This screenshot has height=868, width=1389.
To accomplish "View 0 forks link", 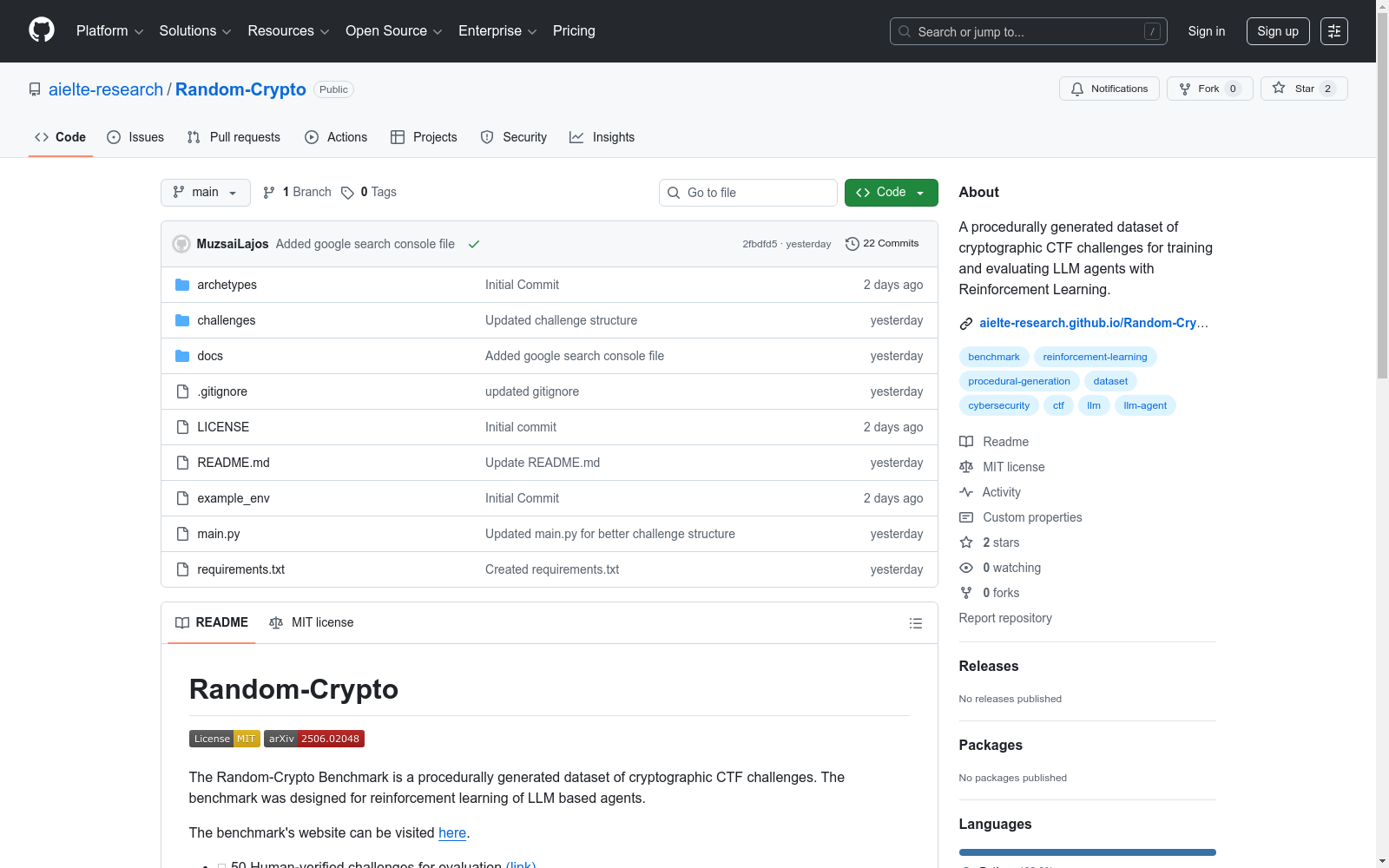I will click(x=990, y=593).
